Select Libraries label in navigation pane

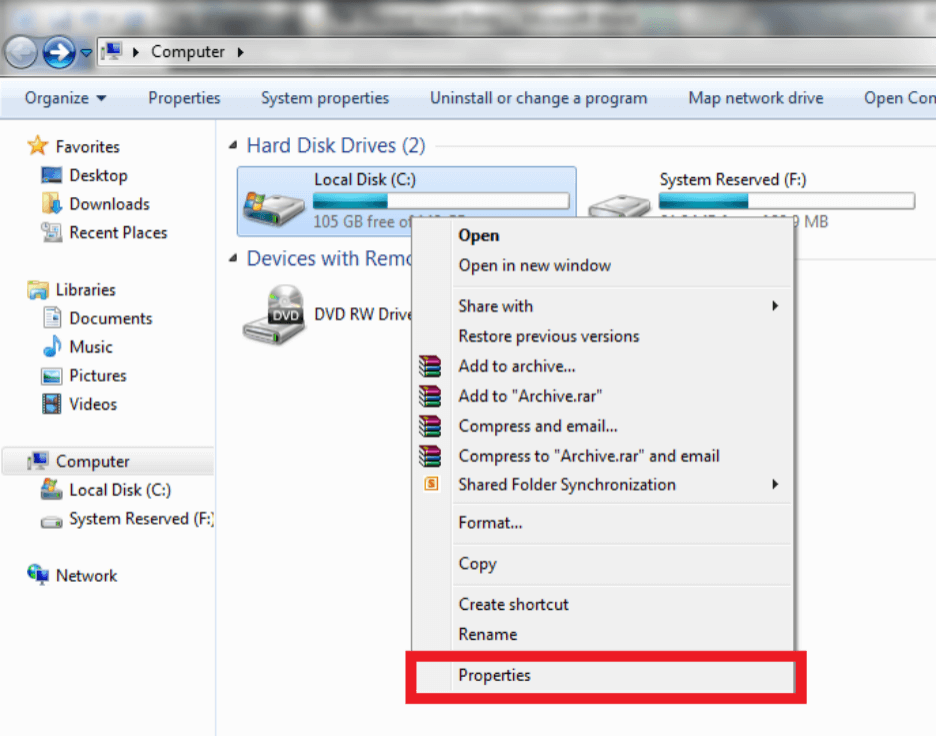pyautogui.click(x=85, y=290)
